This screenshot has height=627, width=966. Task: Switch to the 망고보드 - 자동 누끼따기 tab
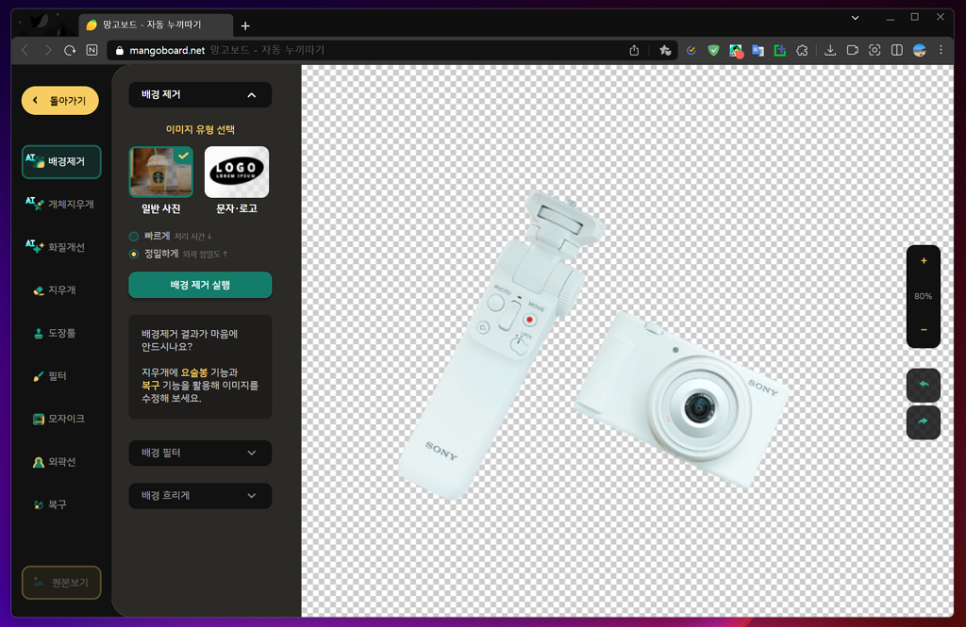point(155,25)
